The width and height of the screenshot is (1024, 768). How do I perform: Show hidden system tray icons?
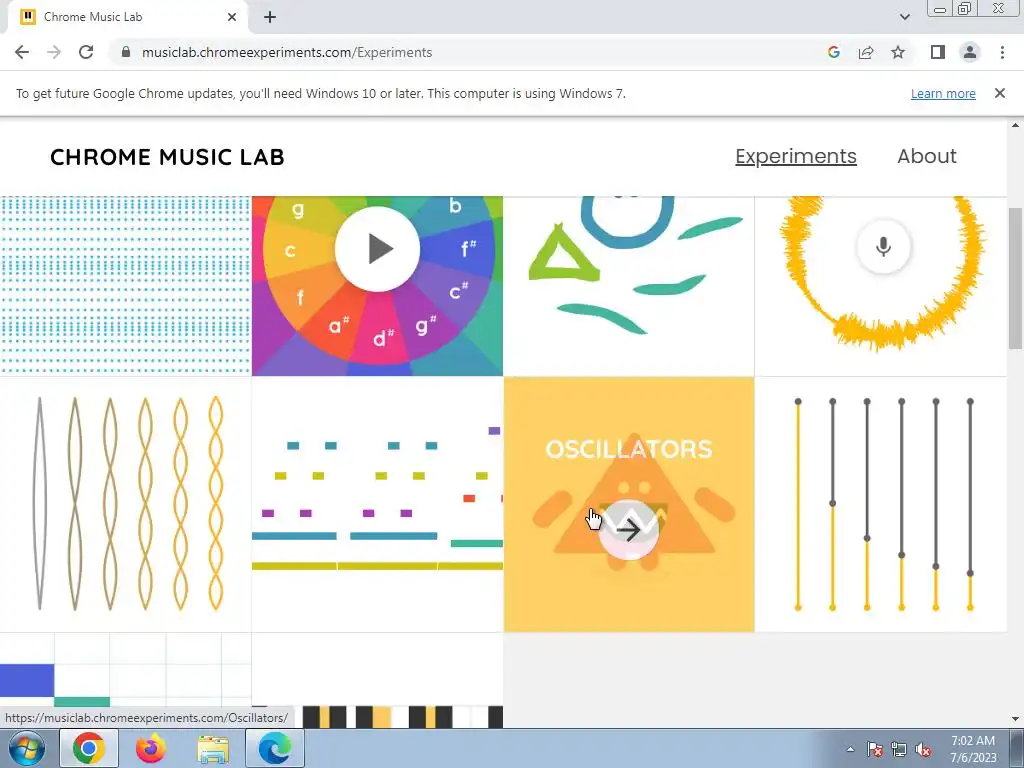[850, 749]
